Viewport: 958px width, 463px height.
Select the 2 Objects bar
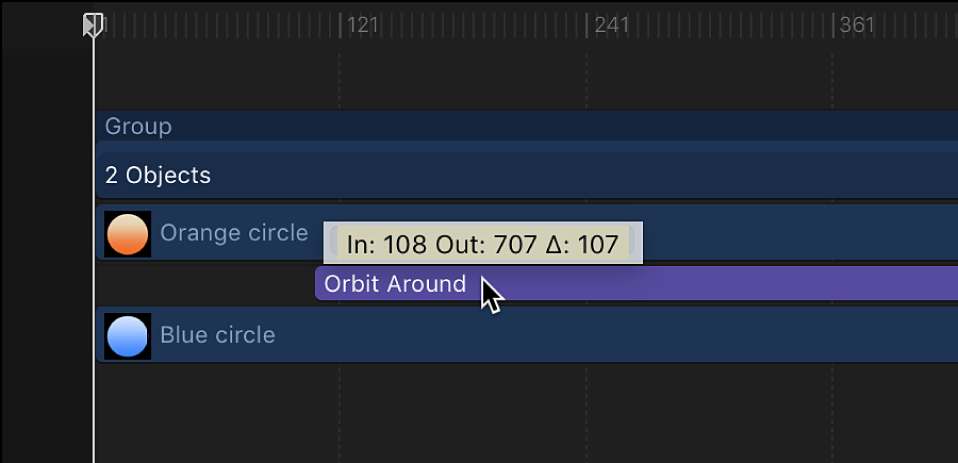click(x=500, y=176)
